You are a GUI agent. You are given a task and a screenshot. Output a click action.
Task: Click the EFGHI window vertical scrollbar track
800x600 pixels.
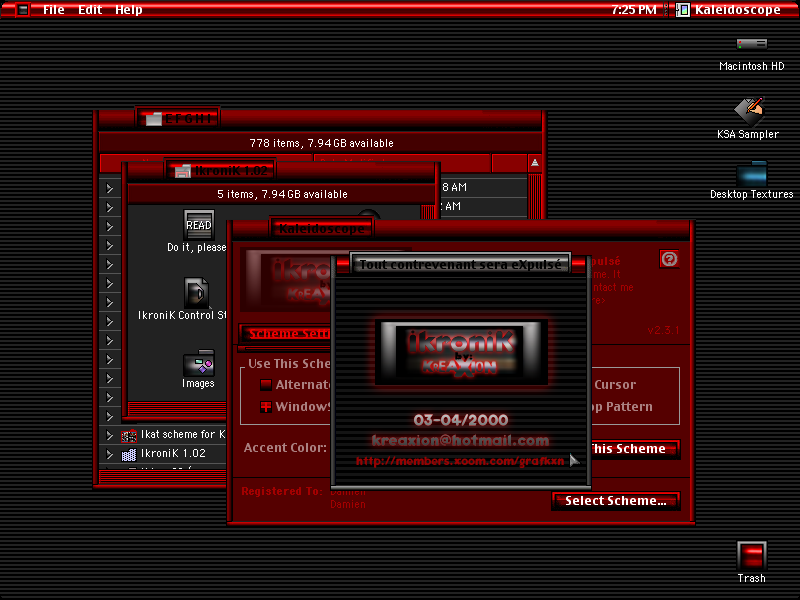(535, 196)
